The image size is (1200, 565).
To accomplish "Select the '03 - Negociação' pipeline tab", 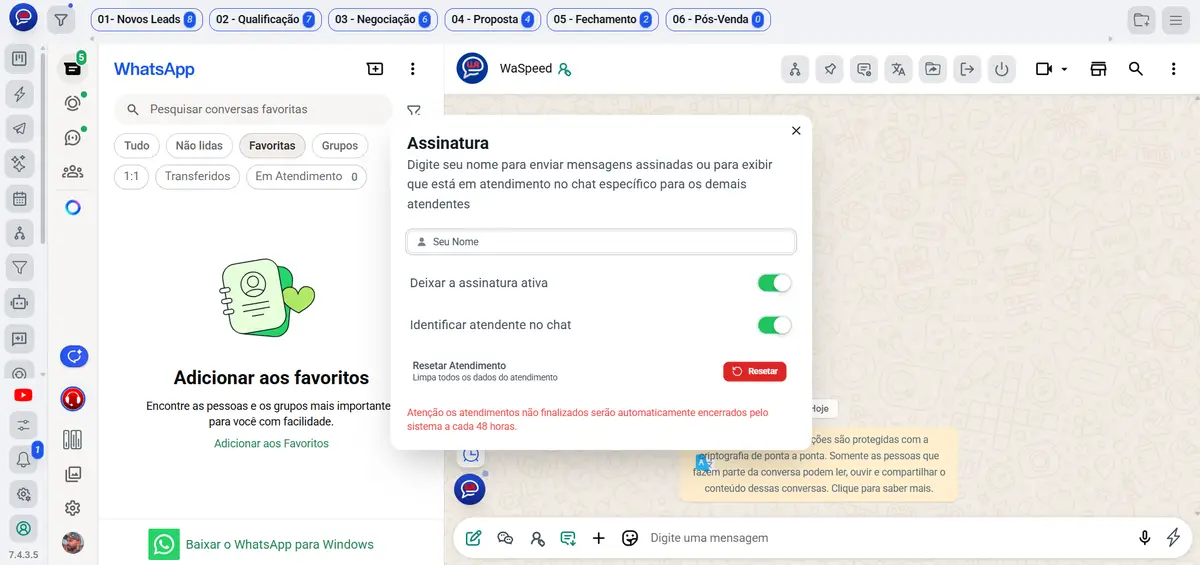I will pos(383,19).
